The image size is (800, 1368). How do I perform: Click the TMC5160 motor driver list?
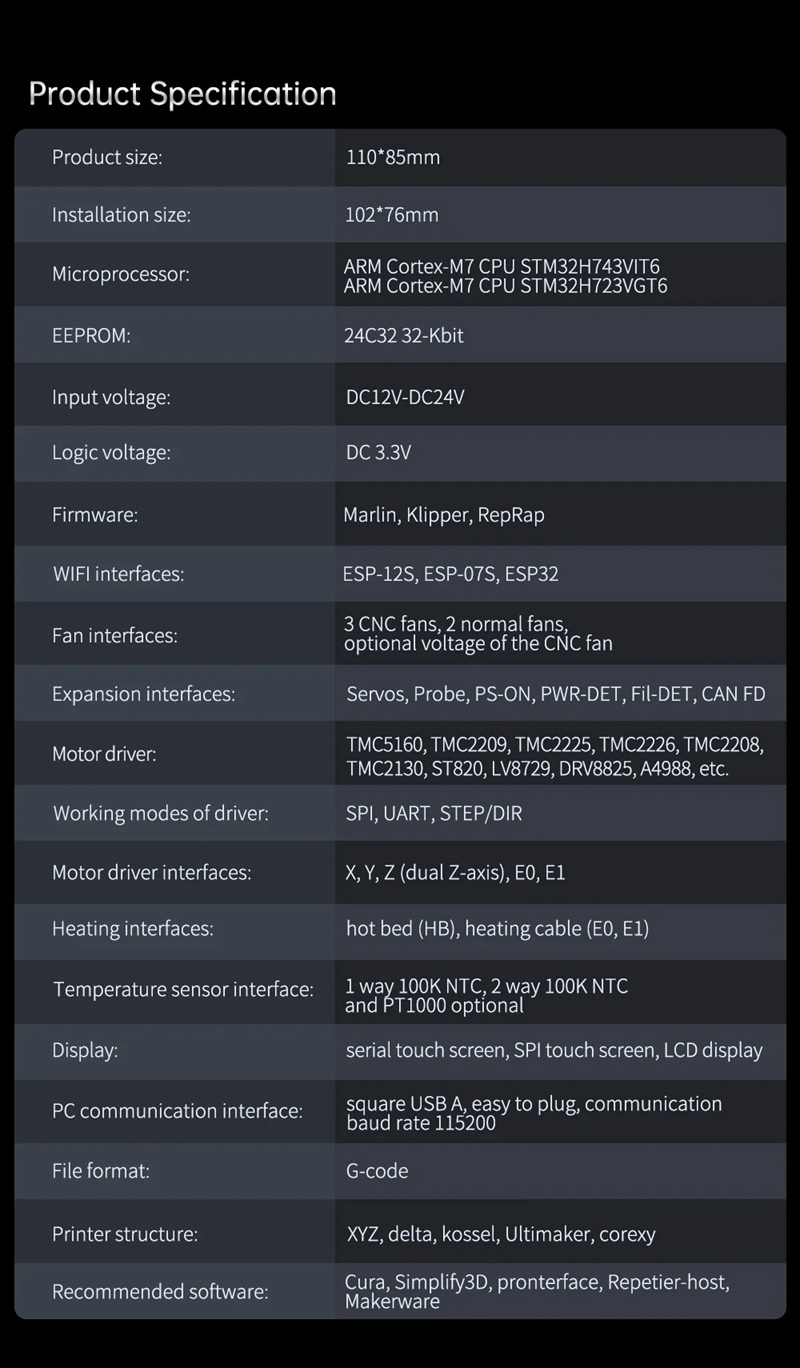click(555, 745)
